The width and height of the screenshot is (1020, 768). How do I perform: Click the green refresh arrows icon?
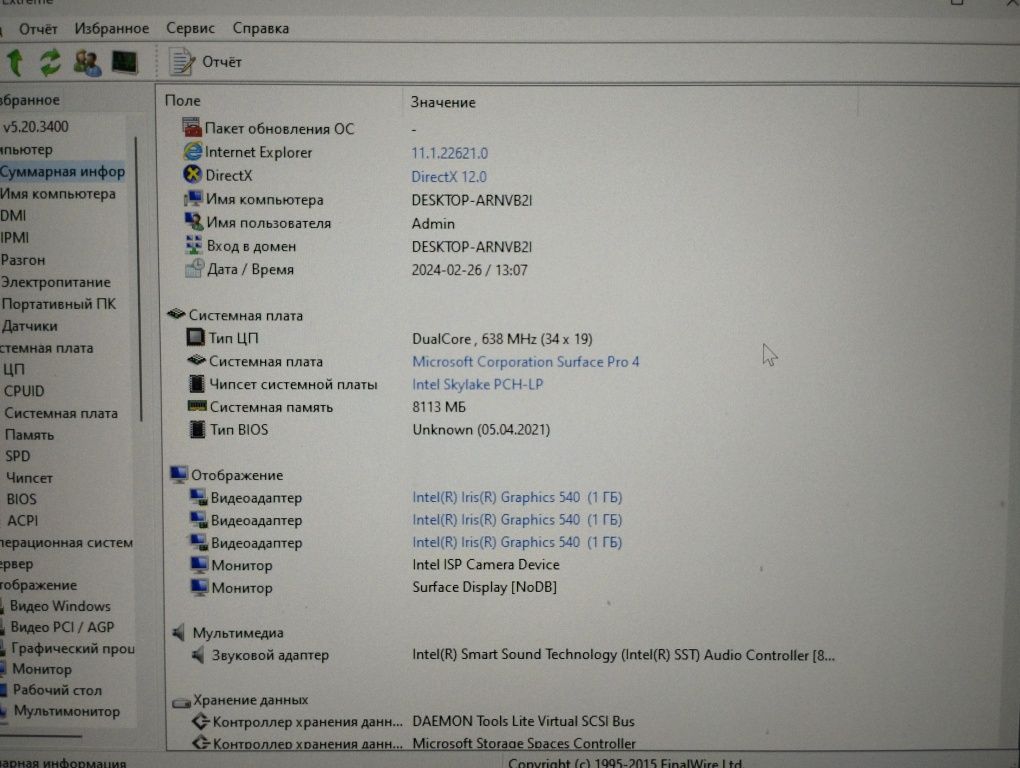click(x=50, y=62)
